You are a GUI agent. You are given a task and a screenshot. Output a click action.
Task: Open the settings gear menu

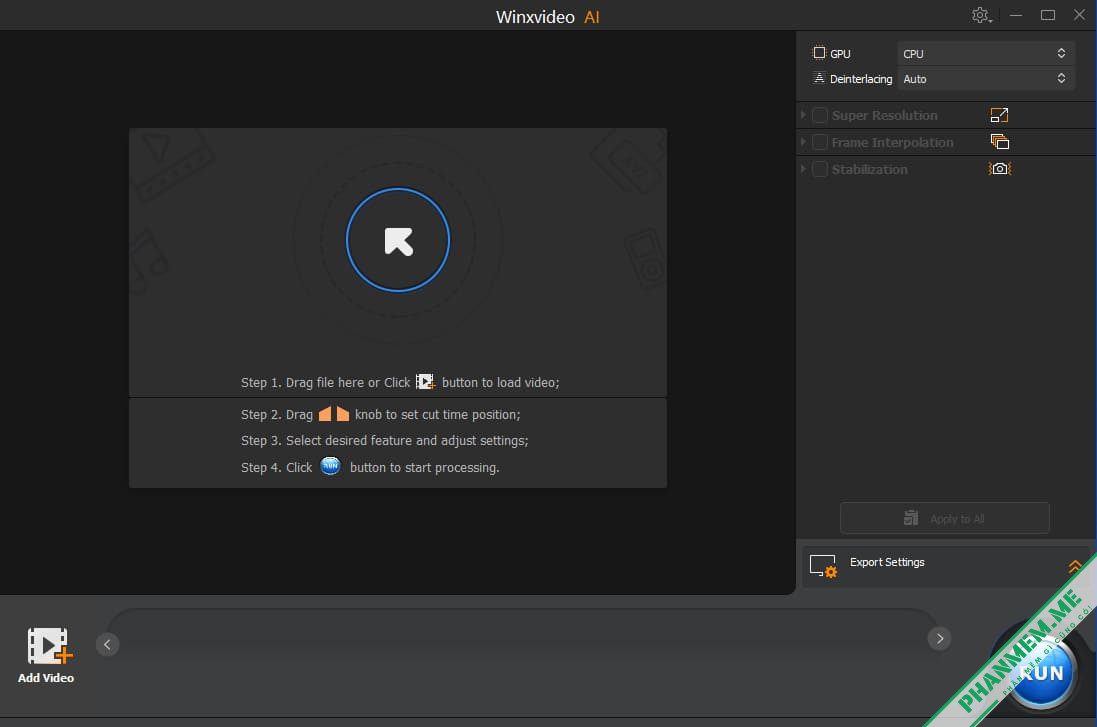click(982, 15)
